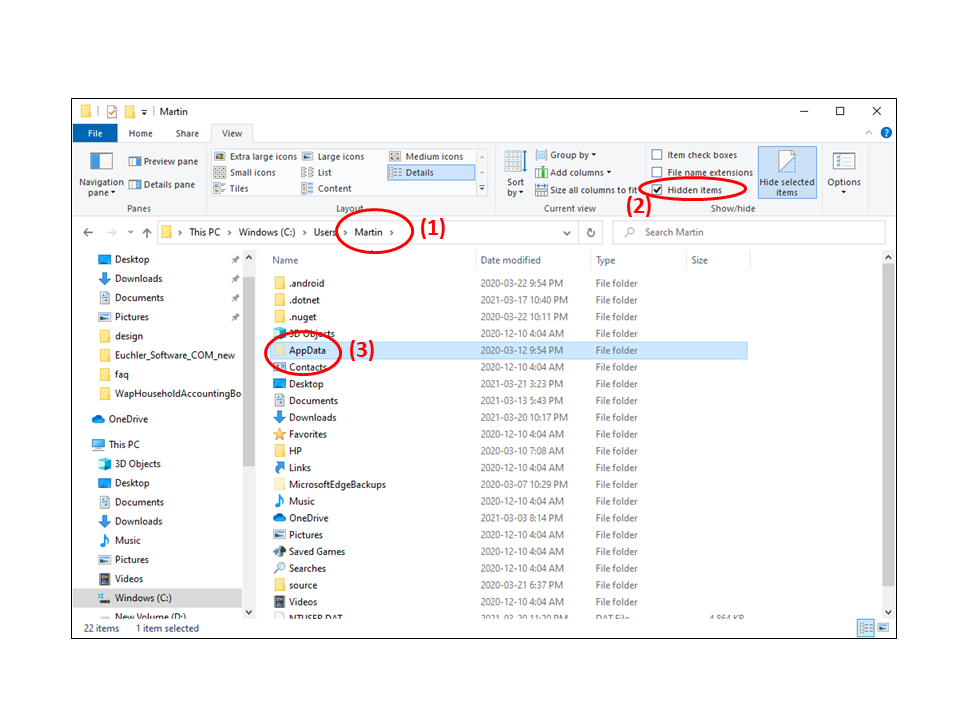
Task: Click the Up arrow navigation icon
Action: [x=147, y=232]
